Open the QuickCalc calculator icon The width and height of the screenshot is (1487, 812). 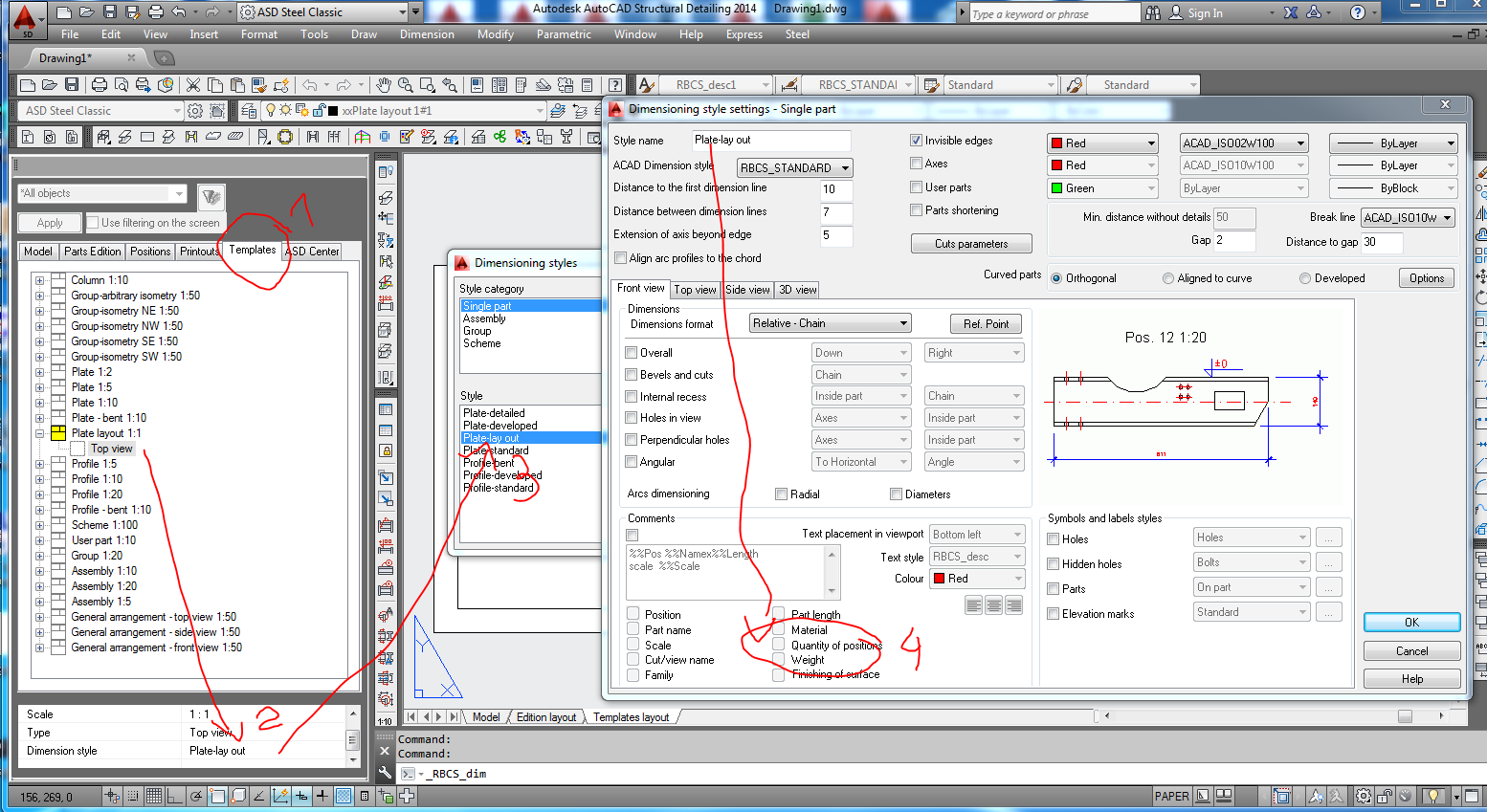tap(588, 85)
